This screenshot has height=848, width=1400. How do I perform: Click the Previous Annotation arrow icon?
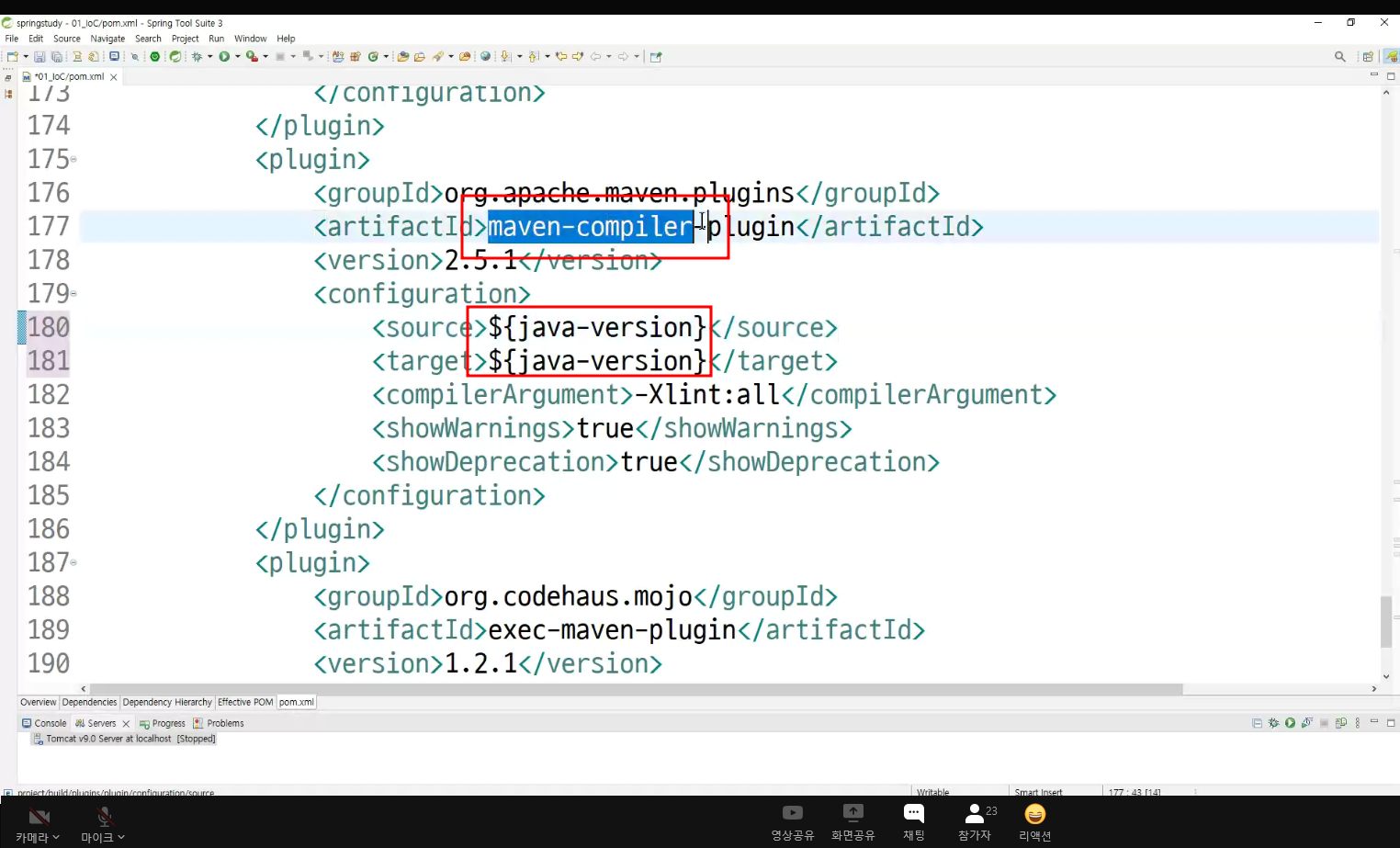pyautogui.click(x=534, y=56)
